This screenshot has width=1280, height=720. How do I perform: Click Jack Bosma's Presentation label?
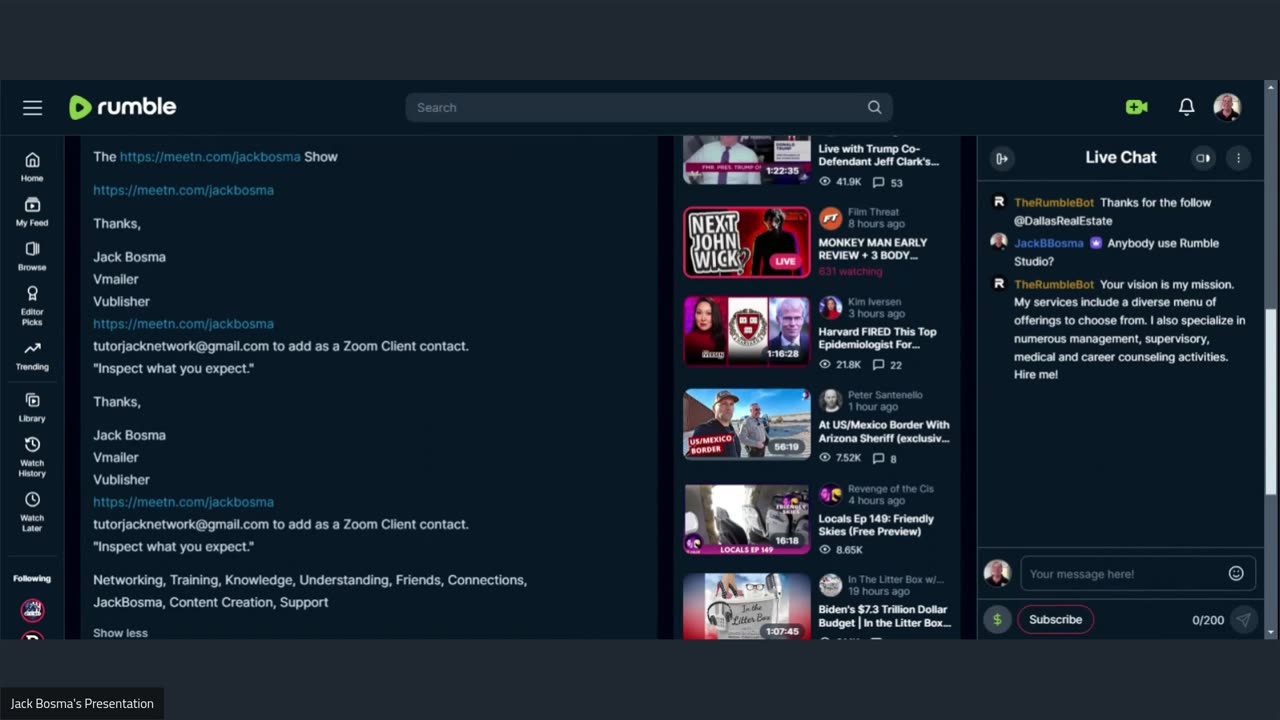(82, 704)
